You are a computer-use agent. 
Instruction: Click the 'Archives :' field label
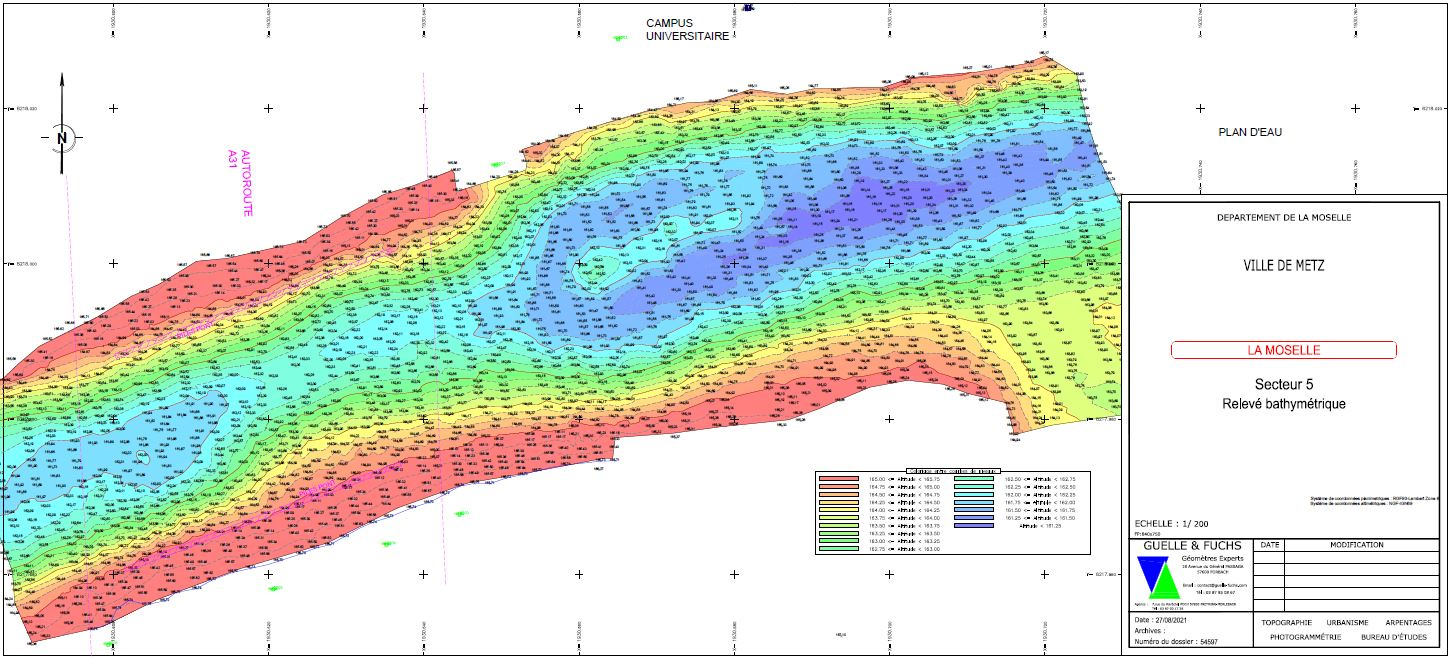[1150, 631]
